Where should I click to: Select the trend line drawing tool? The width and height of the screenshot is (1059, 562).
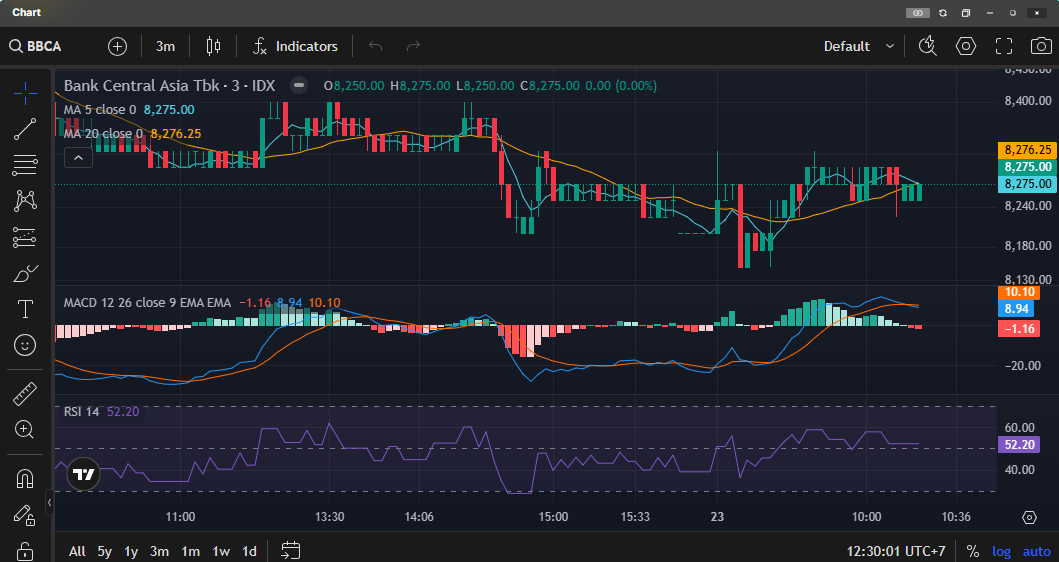(25, 129)
